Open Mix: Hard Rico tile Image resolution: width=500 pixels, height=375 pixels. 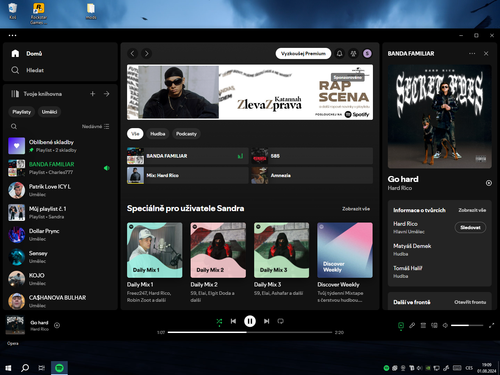[188, 175]
